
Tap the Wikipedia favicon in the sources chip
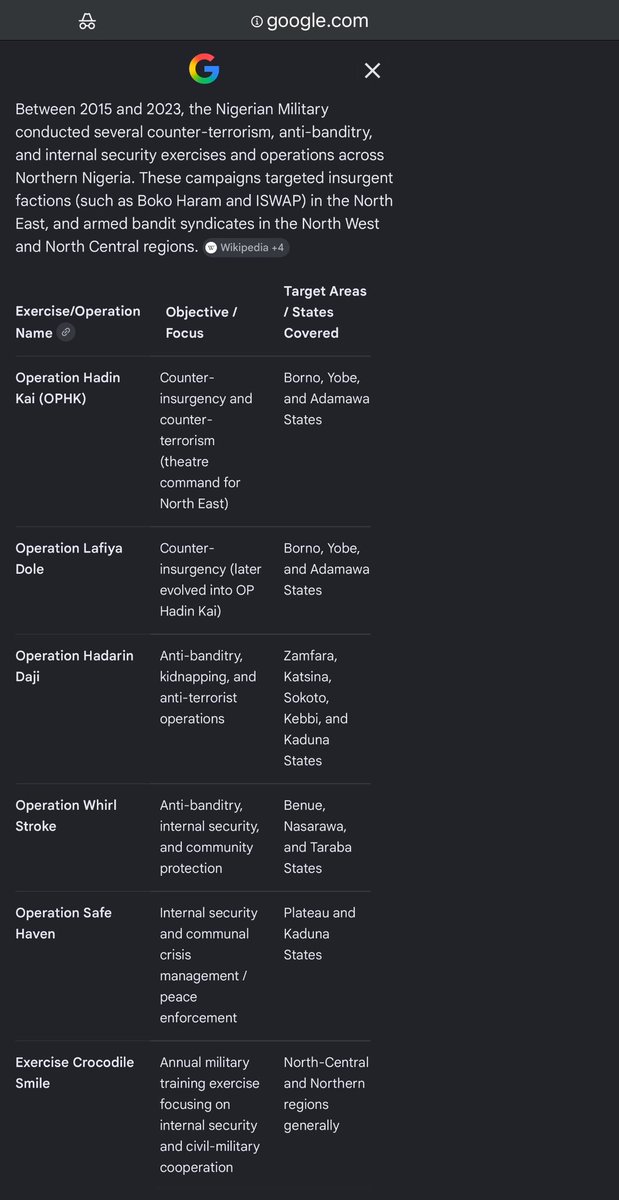(x=211, y=247)
